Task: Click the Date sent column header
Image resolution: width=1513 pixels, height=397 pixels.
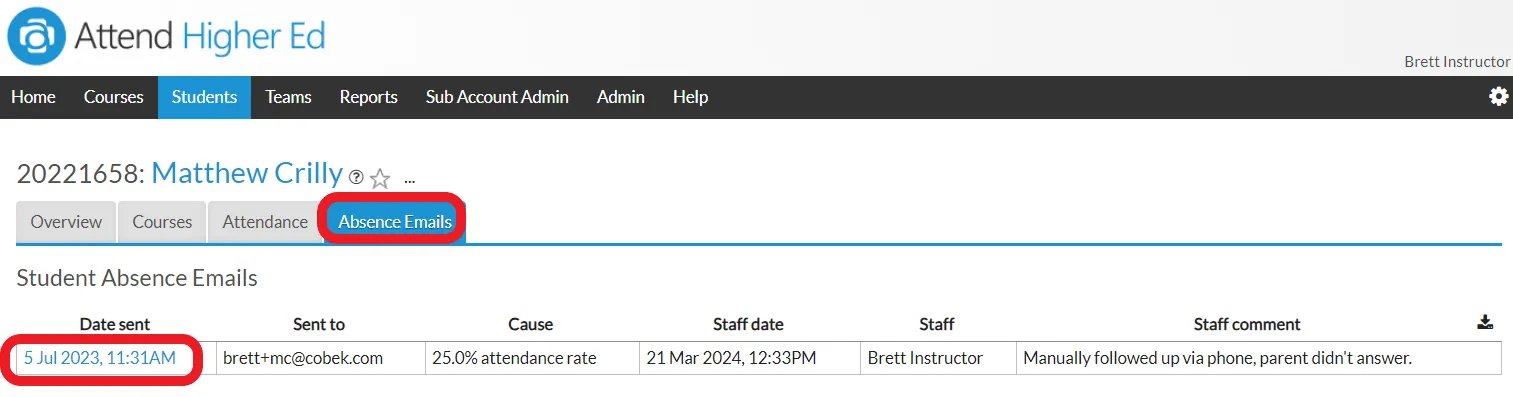Action: (x=116, y=324)
